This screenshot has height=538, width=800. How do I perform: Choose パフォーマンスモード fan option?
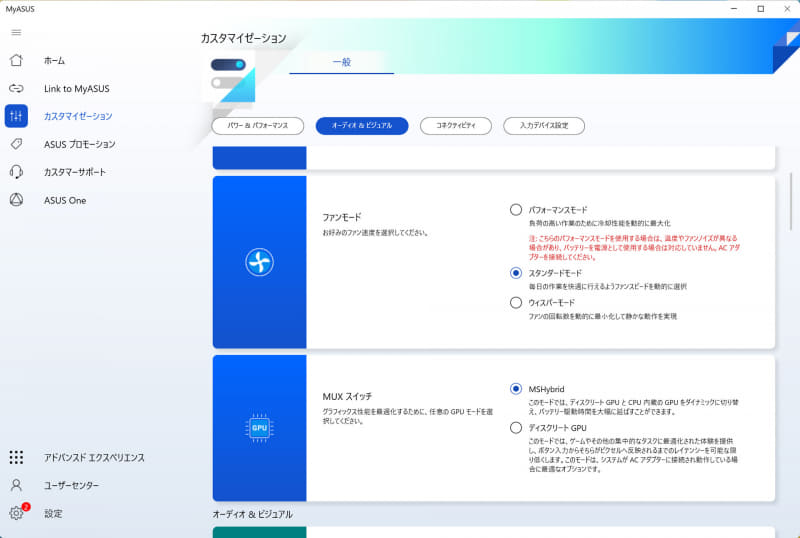[516, 210]
